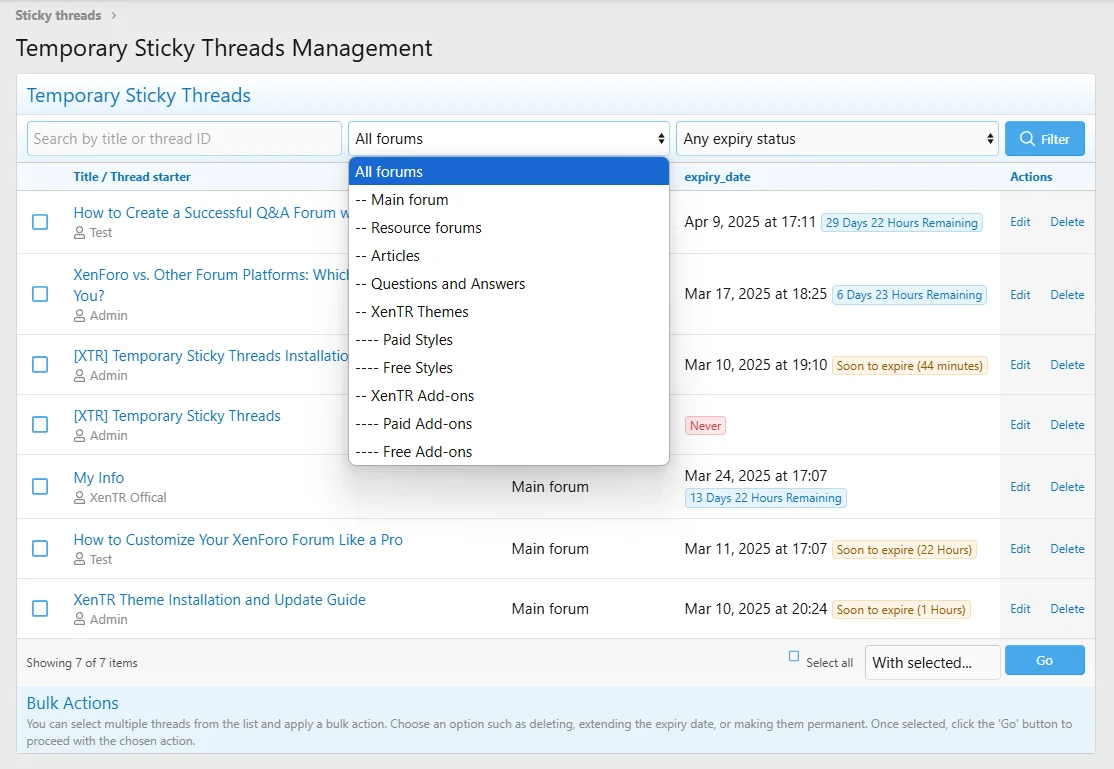Open the With selected bulk action dropdown
This screenshot has height=769, width=1114.
click(932, 662)
